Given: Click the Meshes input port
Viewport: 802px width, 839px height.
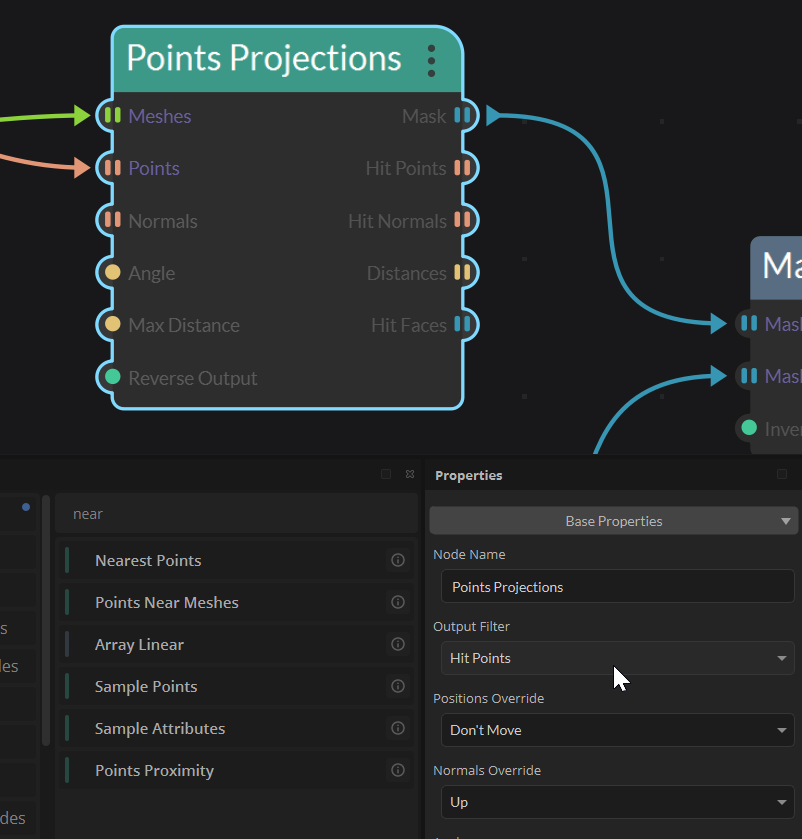Looking at the screenshot, I should (x=112, y=115).
